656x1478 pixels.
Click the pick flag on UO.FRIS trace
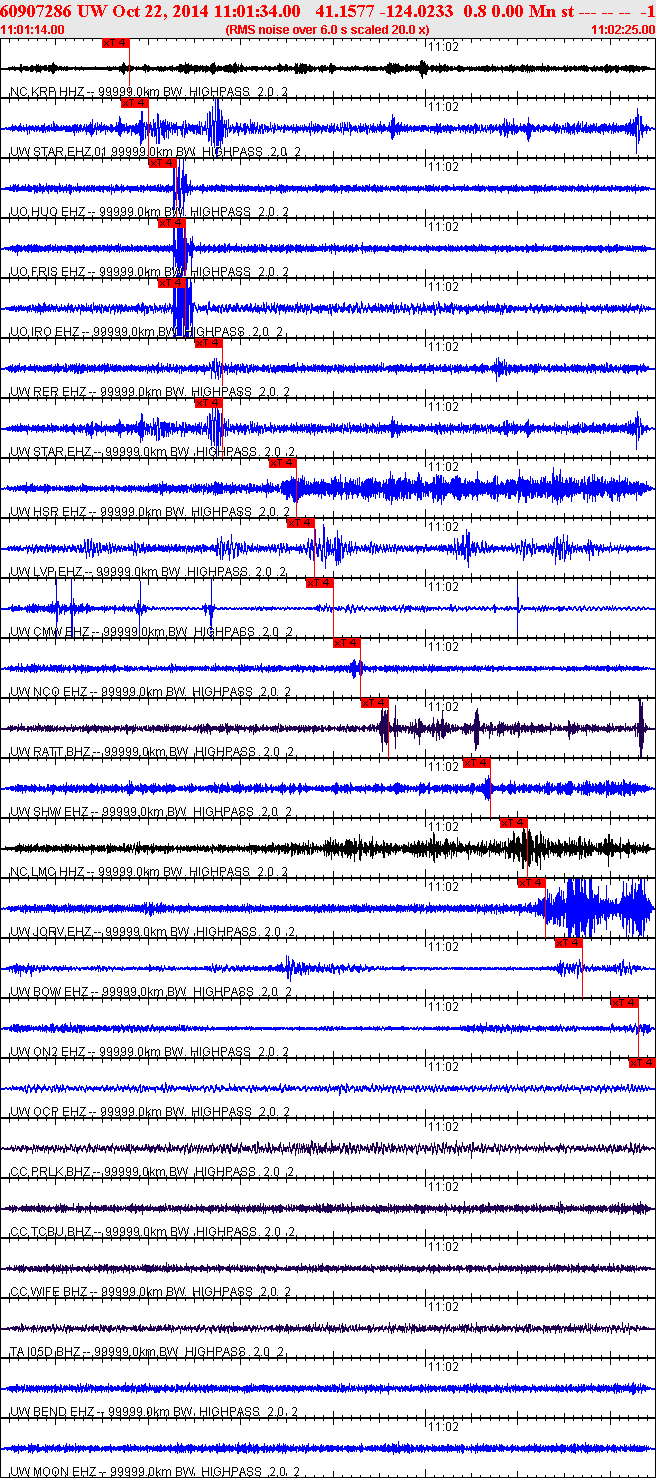tap(172, 223)
